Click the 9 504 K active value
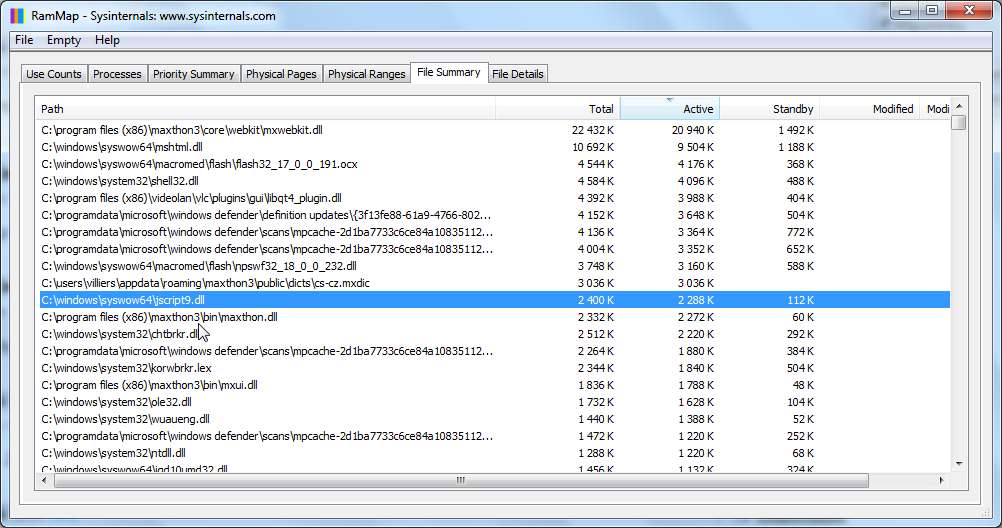The height and width of the screenshot is (528, 1002). [696, 147]
